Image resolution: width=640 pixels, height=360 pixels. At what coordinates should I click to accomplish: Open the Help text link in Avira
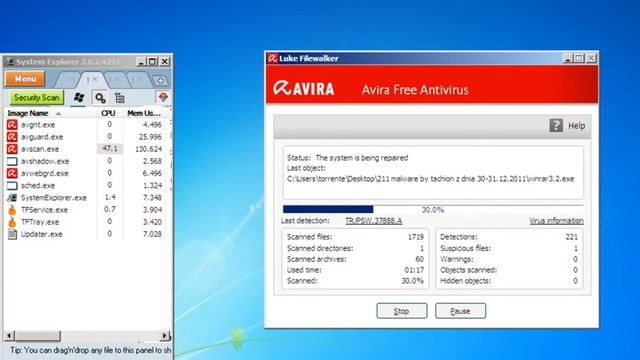(577, 126)
